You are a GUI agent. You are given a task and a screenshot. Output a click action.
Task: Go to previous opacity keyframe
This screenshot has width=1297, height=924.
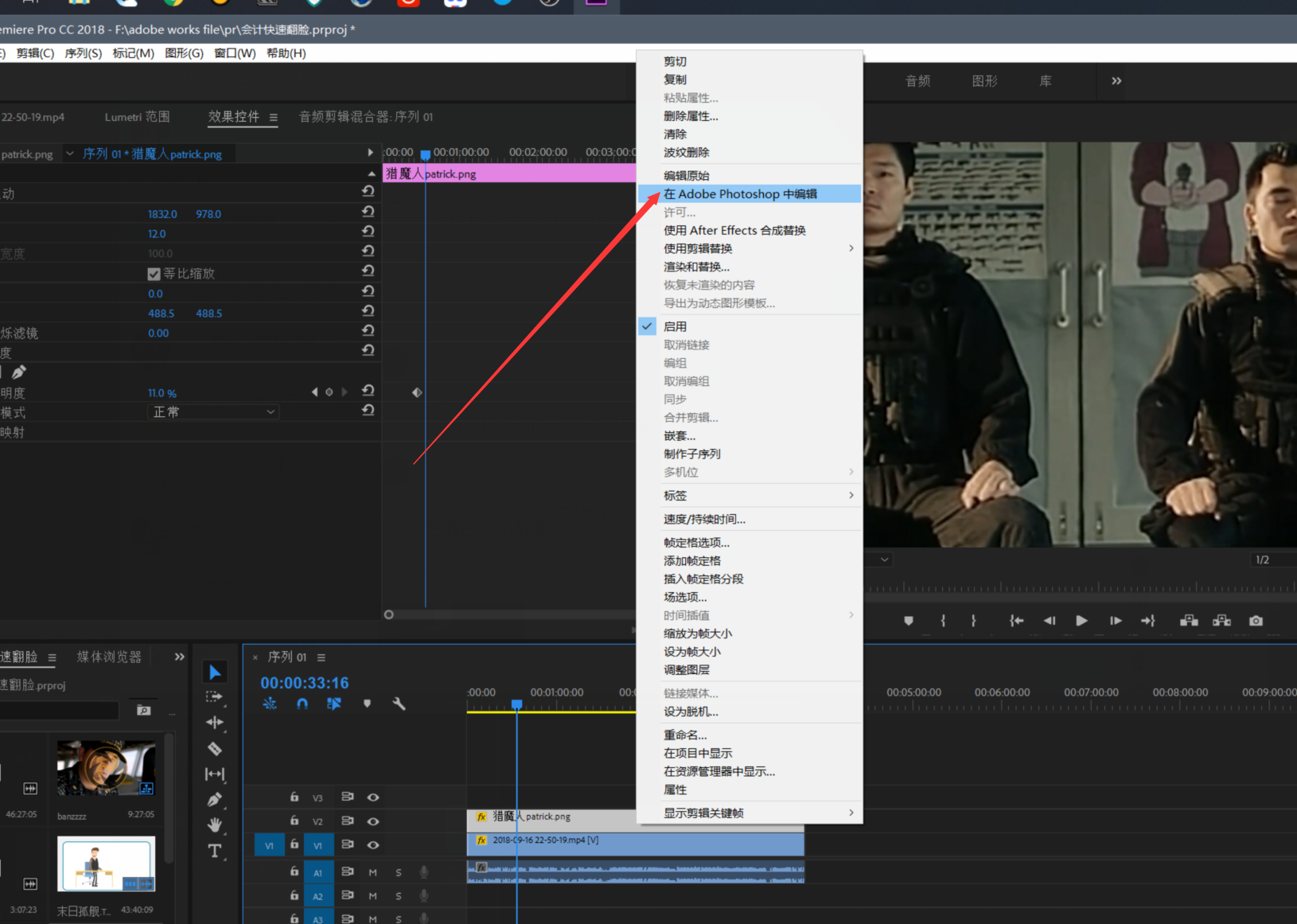pos(314,392)
